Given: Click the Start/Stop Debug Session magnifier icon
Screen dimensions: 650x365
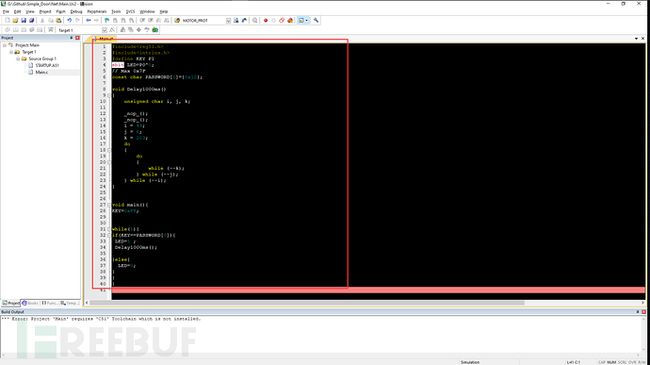Looking at the screenshot, I should coord(255,20).
